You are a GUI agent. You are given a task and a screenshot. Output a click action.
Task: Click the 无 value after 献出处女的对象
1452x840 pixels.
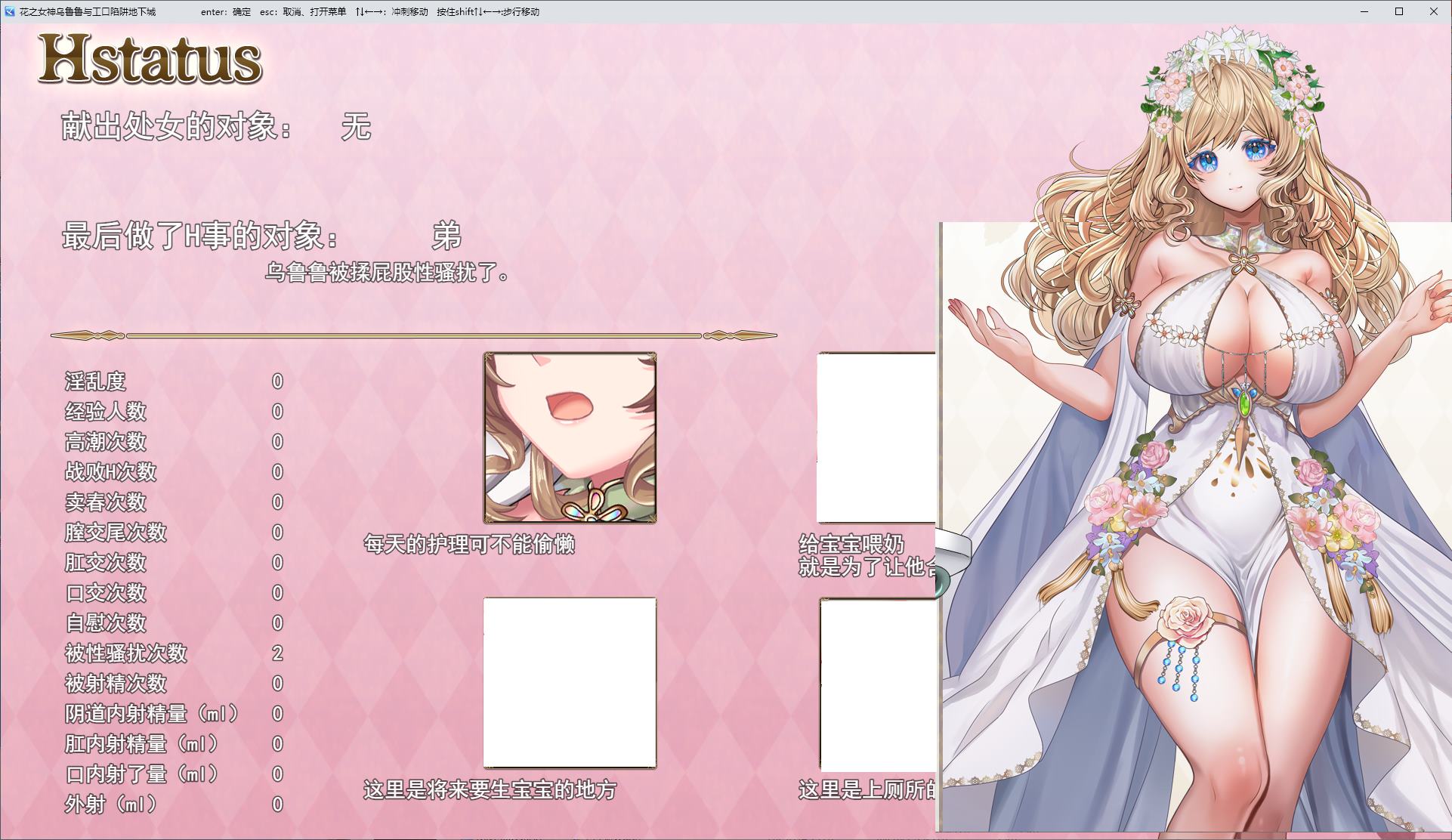coord(356,127)
